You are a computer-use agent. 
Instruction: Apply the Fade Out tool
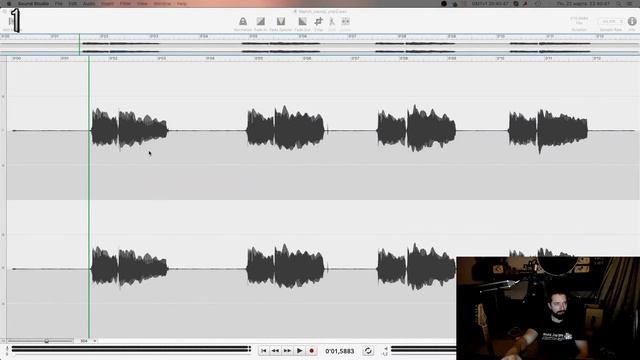pos(302,22)
